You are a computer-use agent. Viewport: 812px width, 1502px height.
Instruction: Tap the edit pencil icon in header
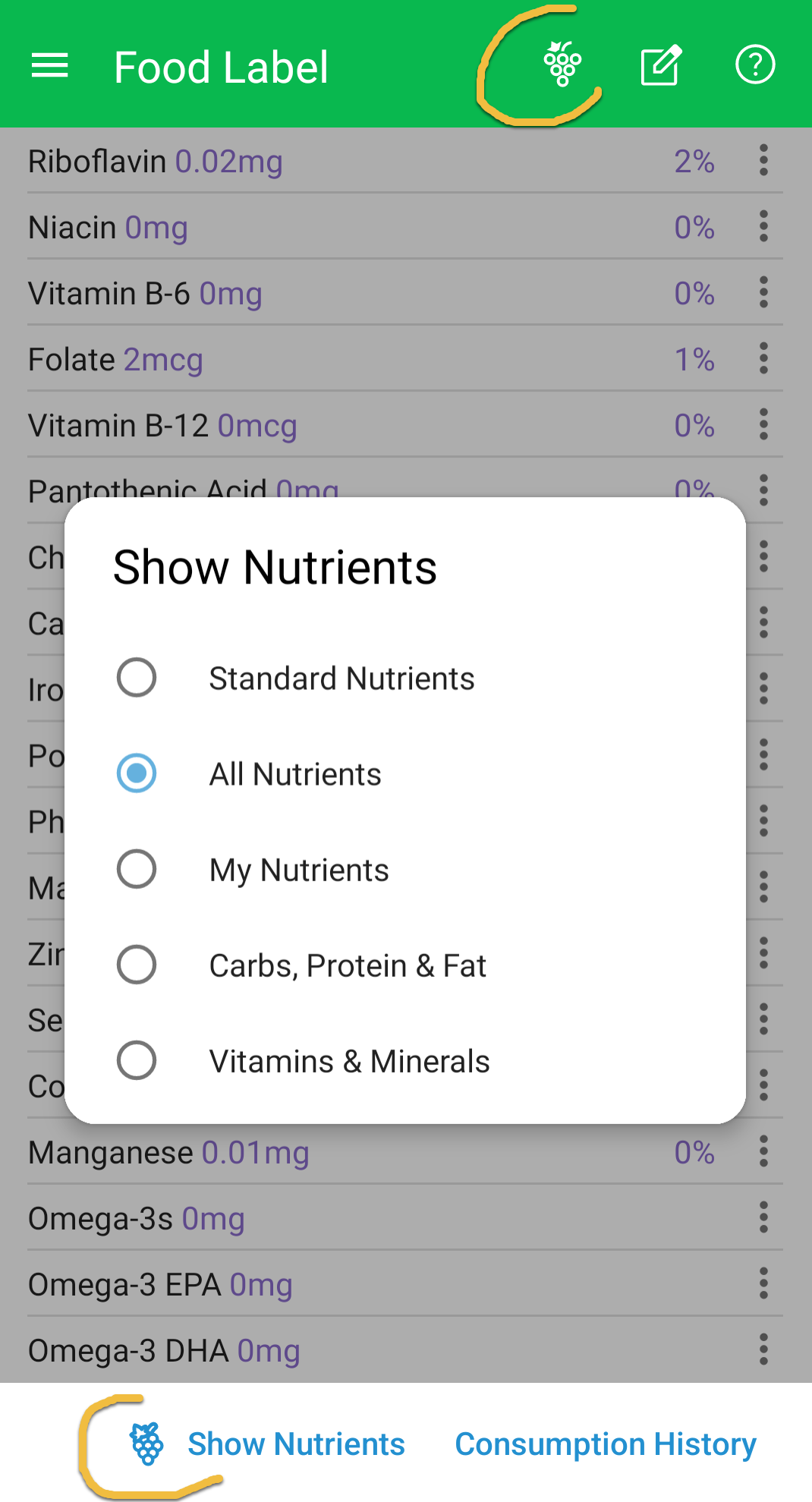(660, 66)
